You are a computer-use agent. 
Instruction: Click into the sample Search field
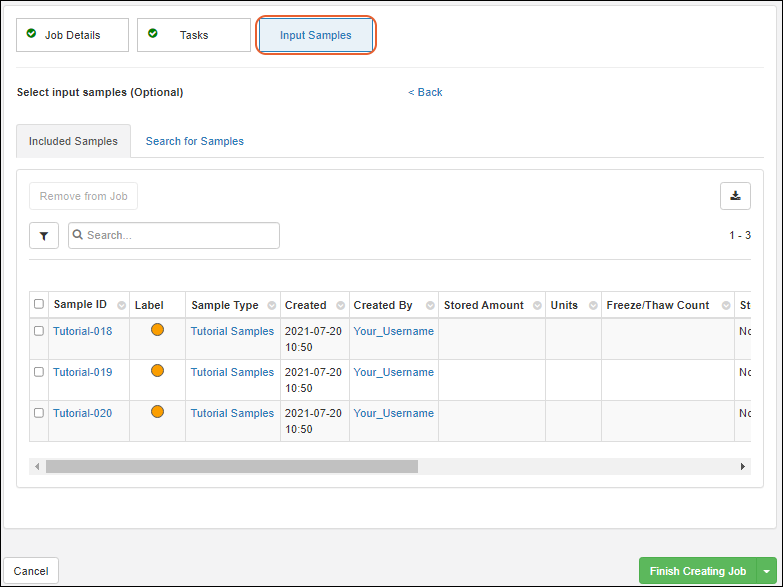tap(180, 236)
